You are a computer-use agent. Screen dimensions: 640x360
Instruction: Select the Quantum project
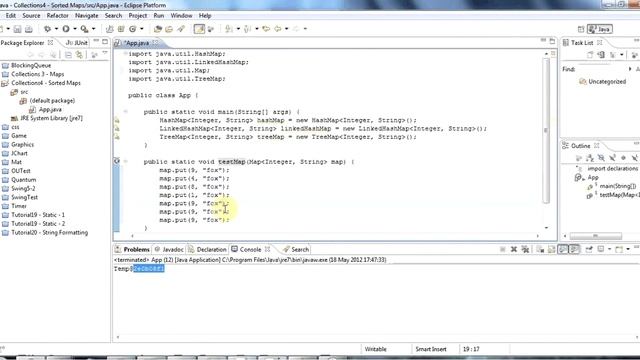(x=19, y=180)
